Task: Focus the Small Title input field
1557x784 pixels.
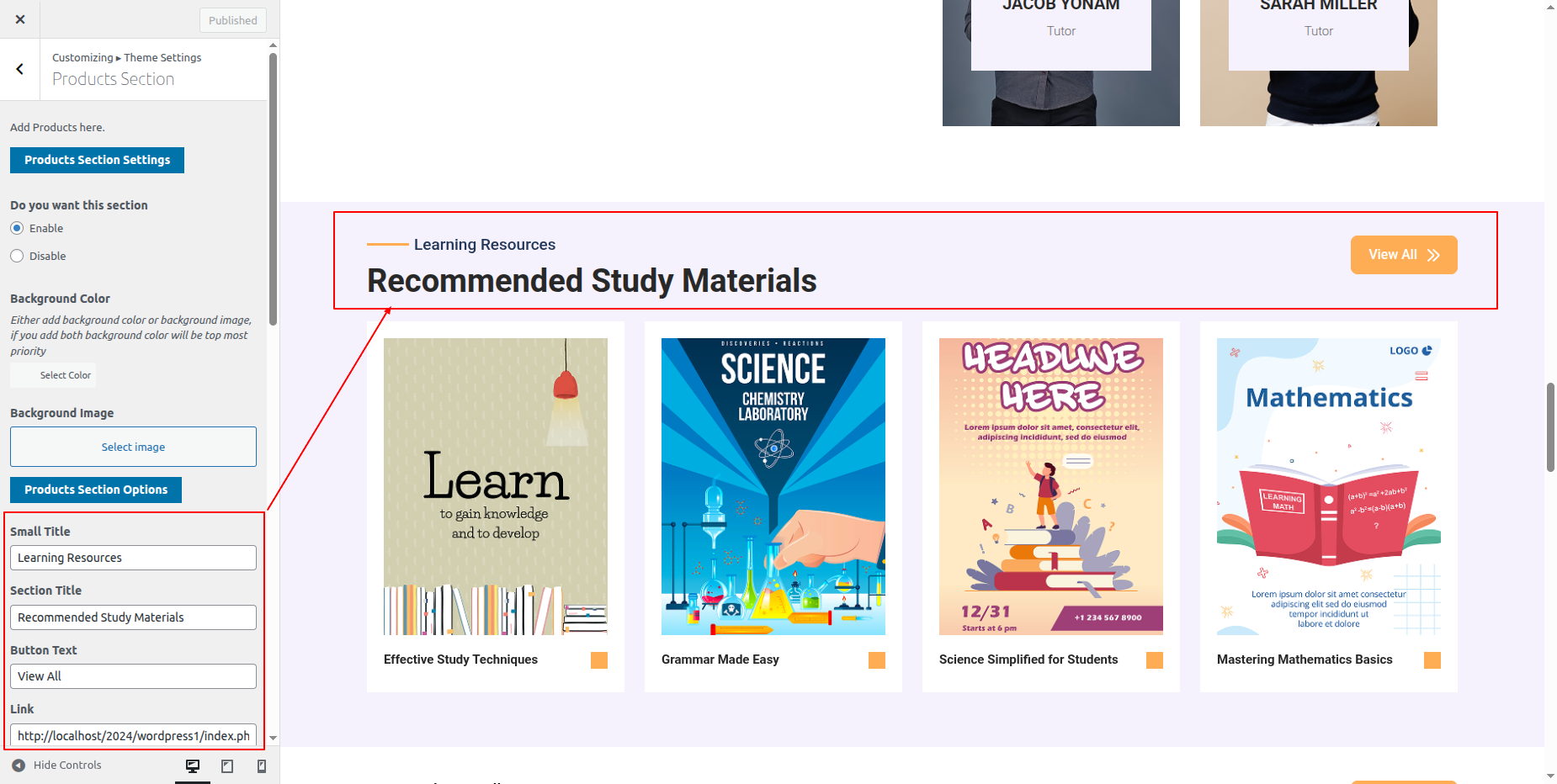Action: tap(133, 558)
